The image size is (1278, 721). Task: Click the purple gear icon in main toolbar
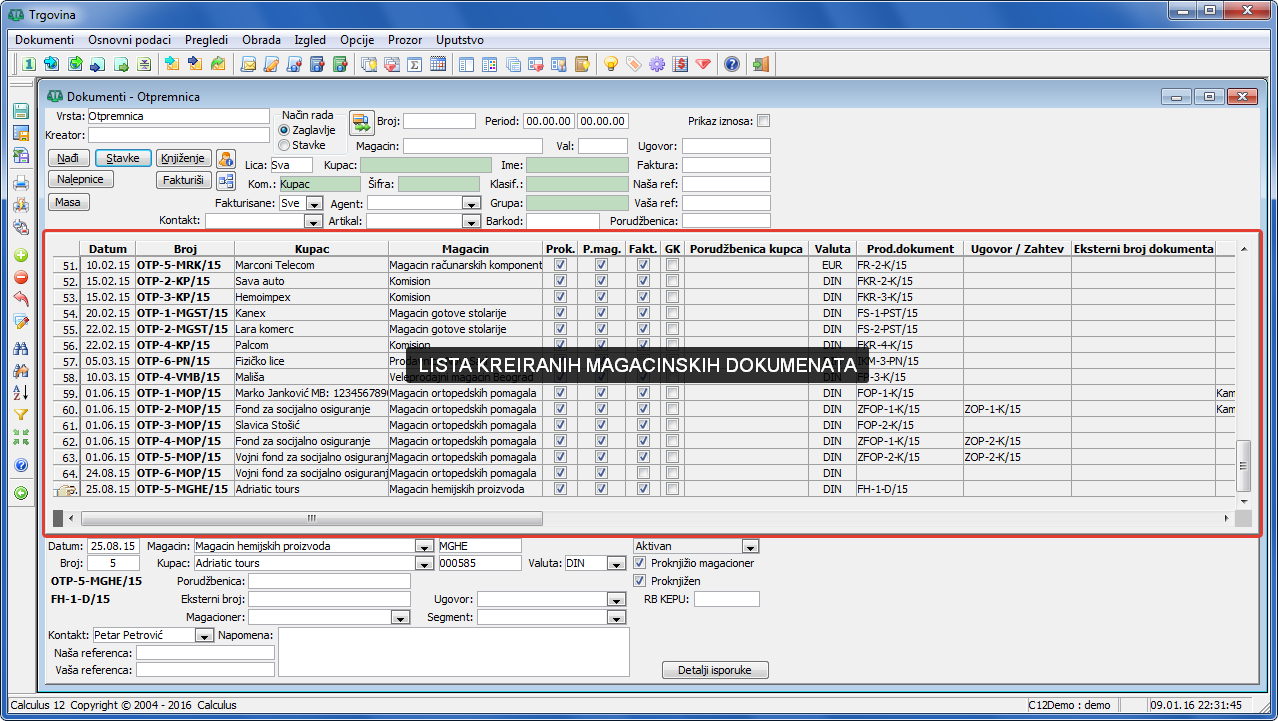tap(656, 65)
